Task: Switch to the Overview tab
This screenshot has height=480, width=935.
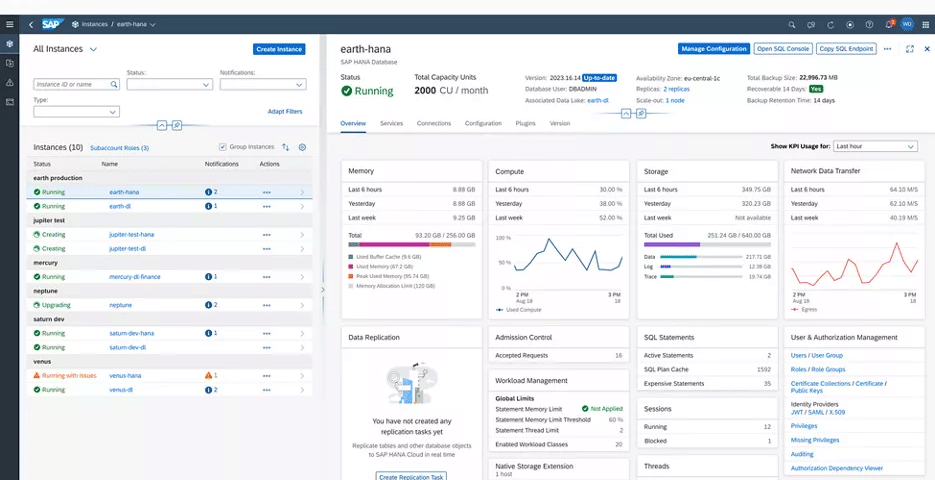Action: (x=352, y=123)
